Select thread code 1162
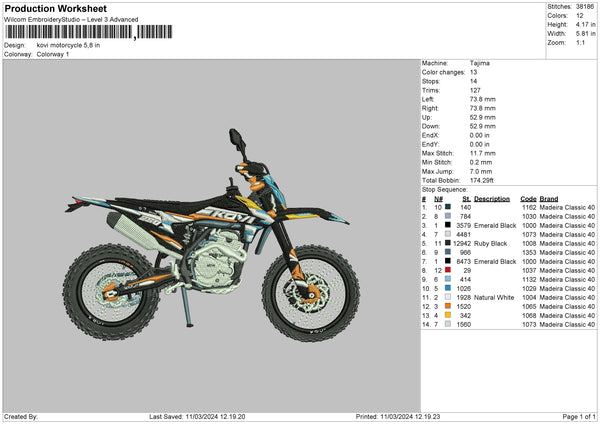This screenshot has height=424, width=600. pos(529,207)
